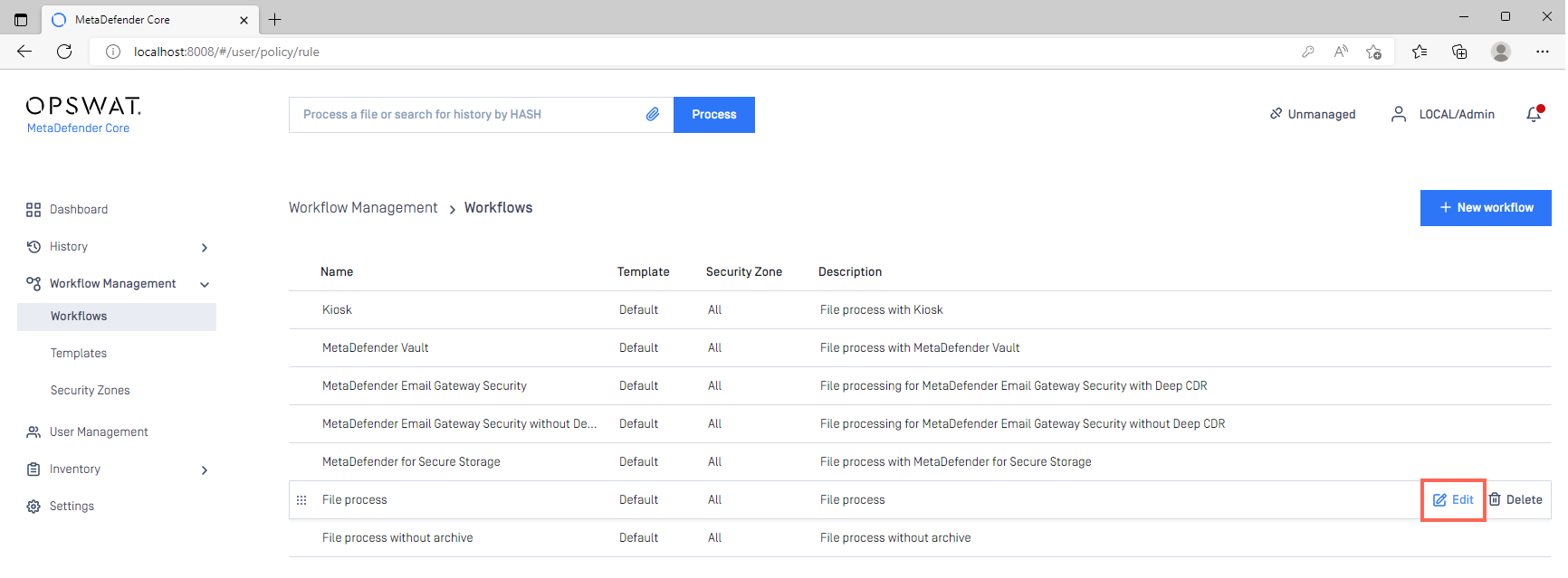Click the Template column header
1568x578 pixels.
tap(644, 272)
